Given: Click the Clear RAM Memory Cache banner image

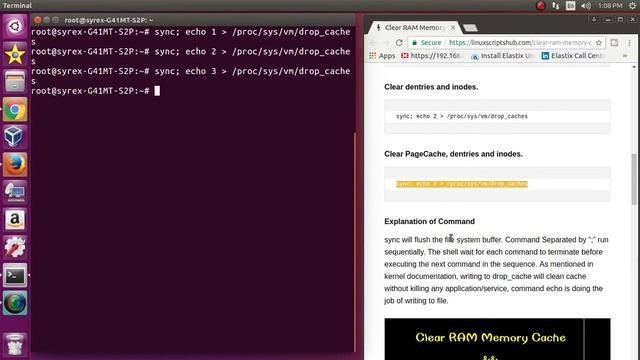Looking at the screenshot, I should click(x=497, y=339).
